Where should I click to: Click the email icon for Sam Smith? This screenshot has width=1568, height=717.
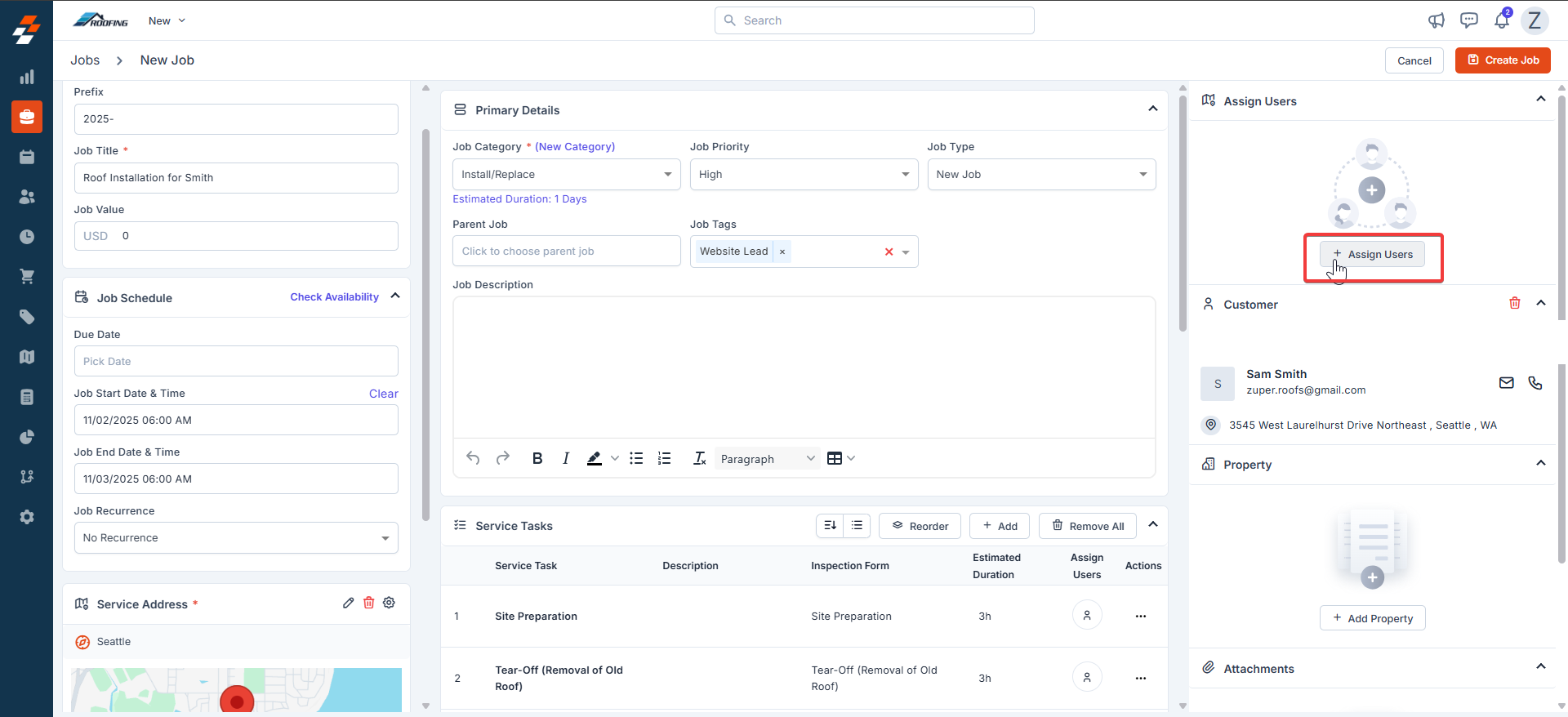tap(1507, 382)
